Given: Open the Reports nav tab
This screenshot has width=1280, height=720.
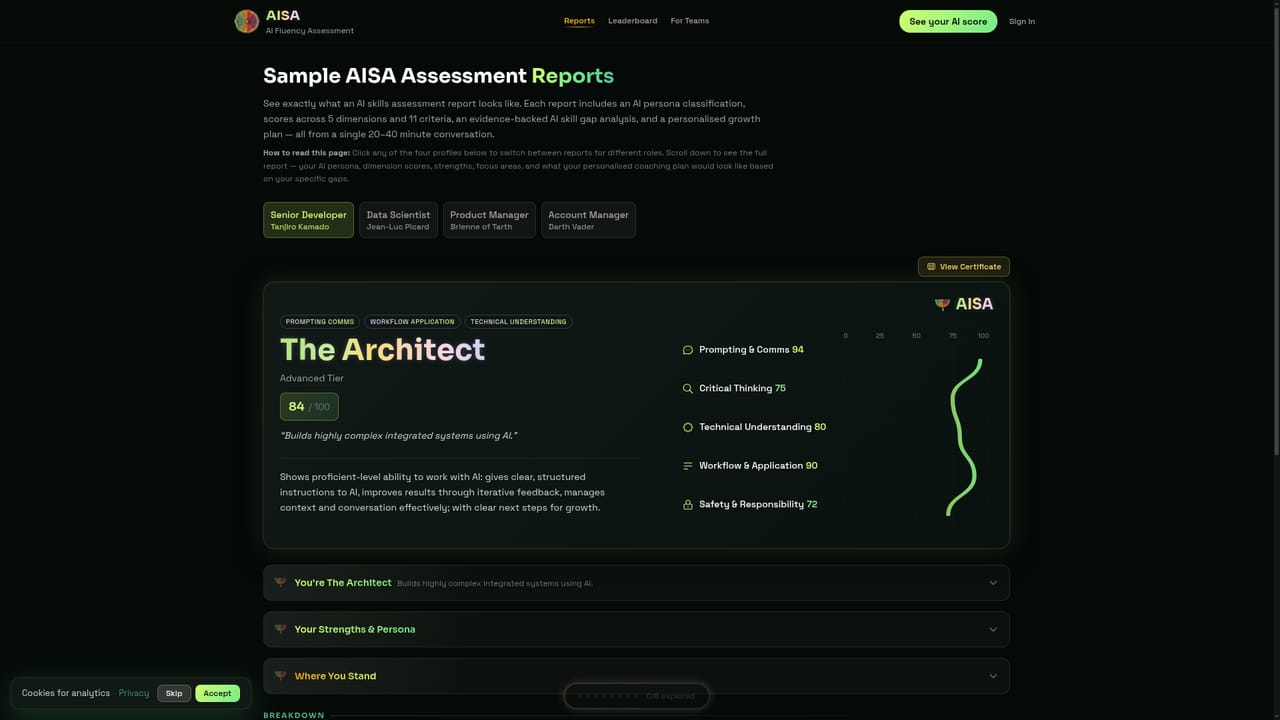Looking at the screenshot, I should click(x=579, y=21).
